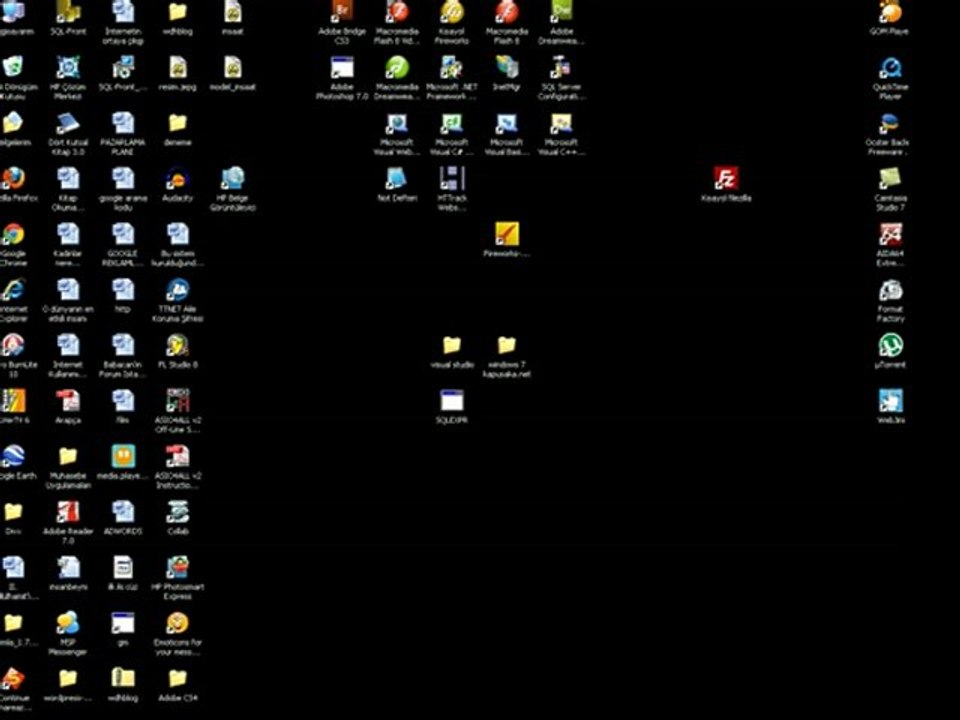960x720 pixels.
Task: Open the Microsoft Visual C++ shortcut
Action: click(x=561, y=123)
